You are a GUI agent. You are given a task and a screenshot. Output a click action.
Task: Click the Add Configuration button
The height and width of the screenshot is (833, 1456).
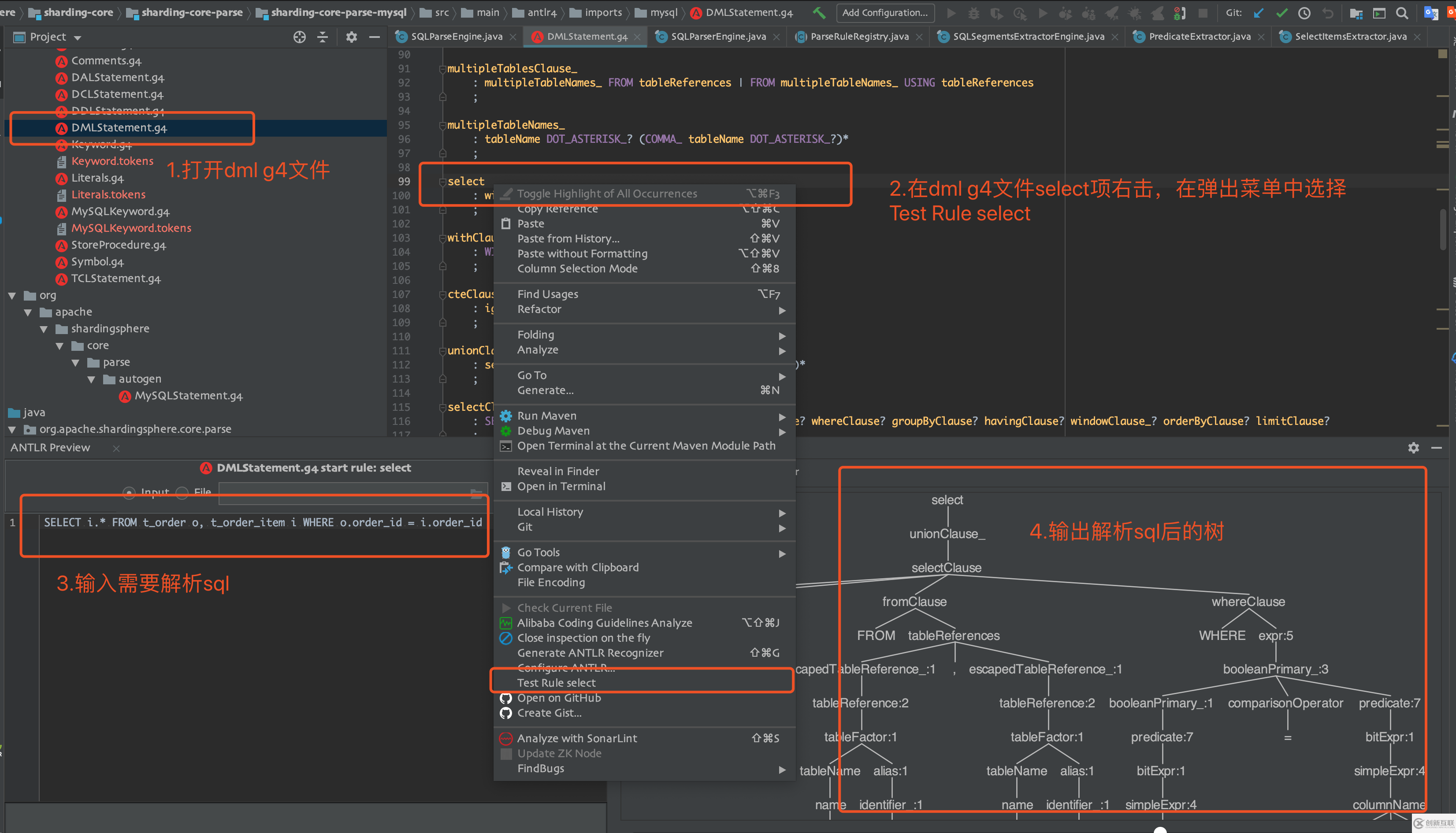885,13
